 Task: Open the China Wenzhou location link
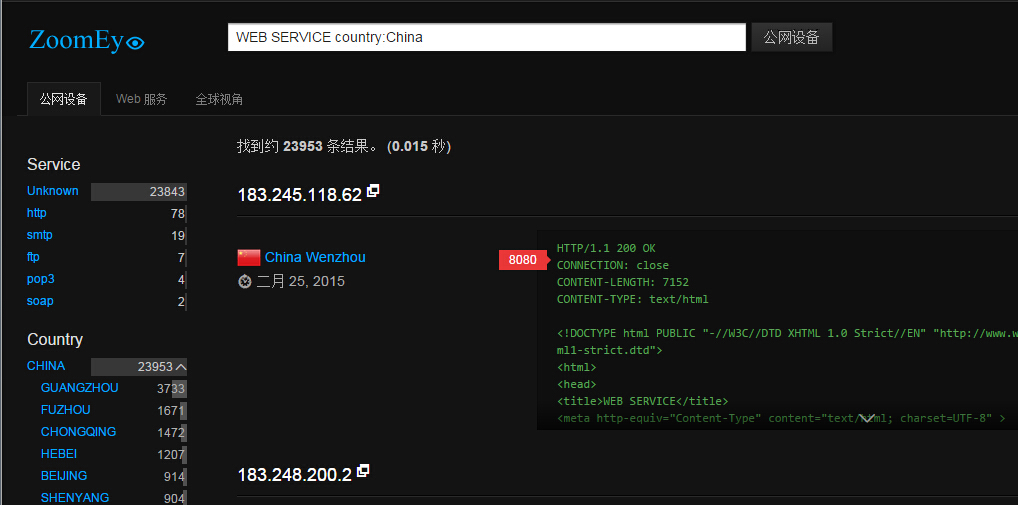[x=315, y=257]
